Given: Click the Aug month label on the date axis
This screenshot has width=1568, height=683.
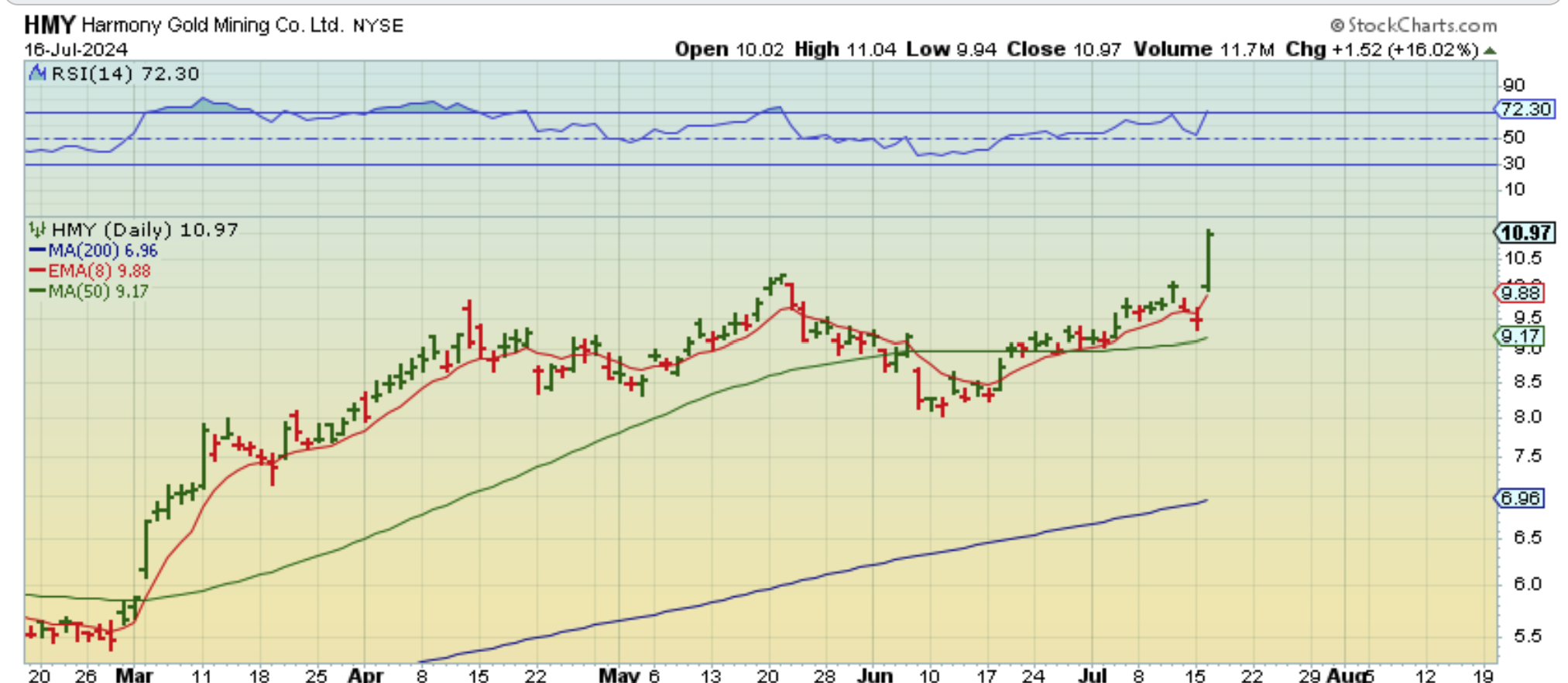Looking at the screenshot, I should 1345,675.
